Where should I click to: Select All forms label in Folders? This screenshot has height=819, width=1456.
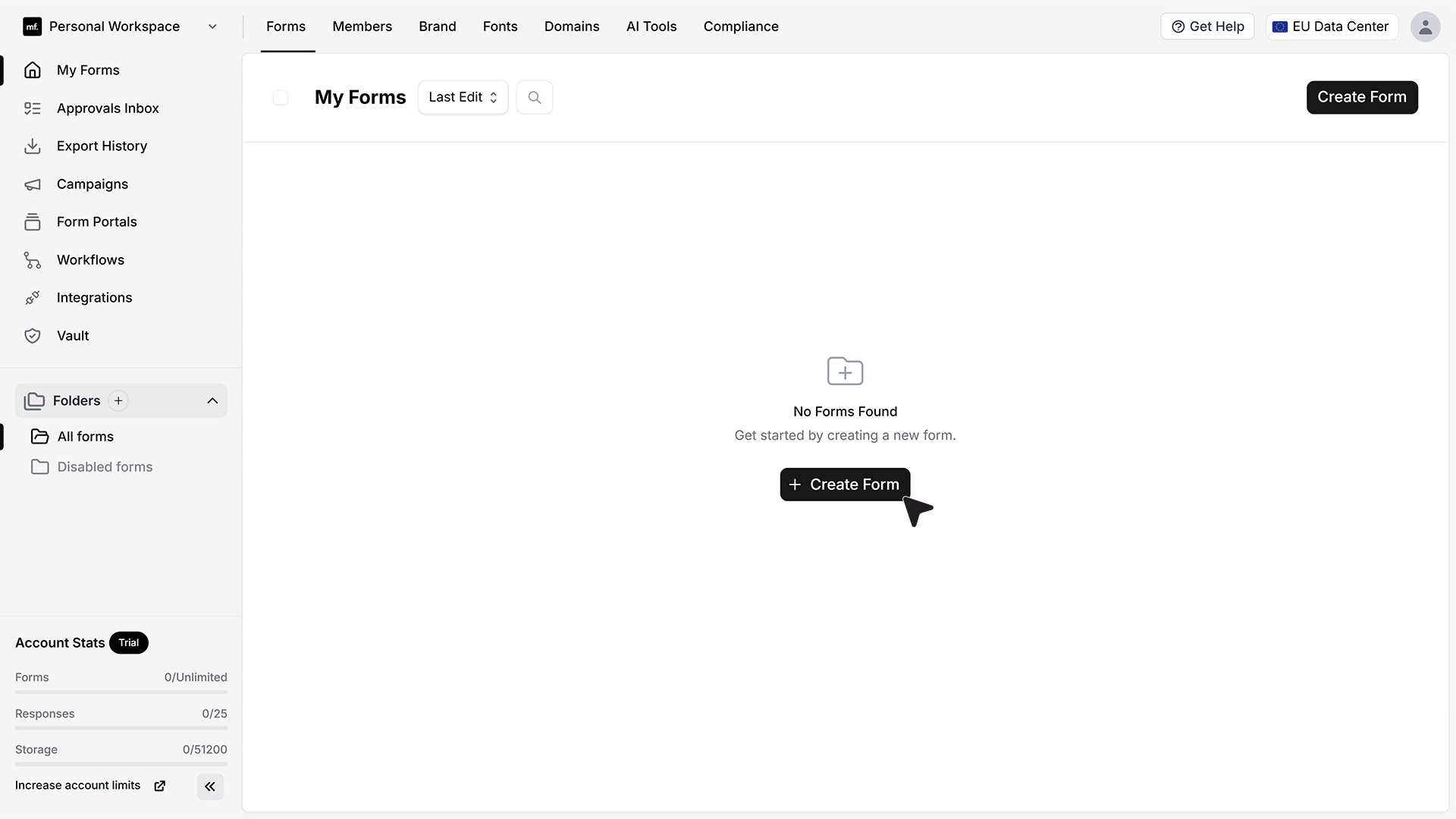[x=86, y=437]
